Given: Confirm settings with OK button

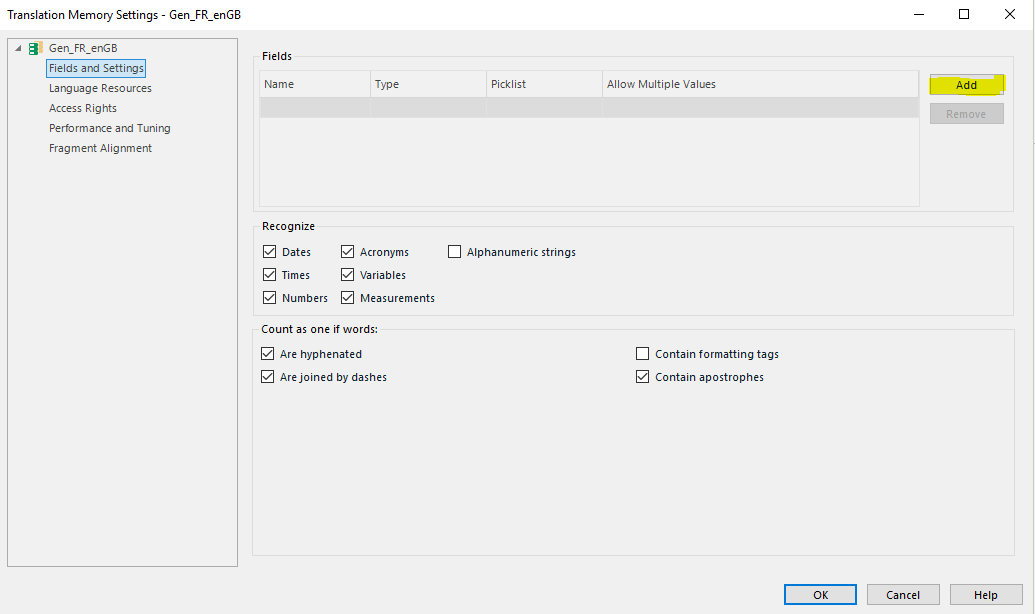Looking at the screenshot, I should click(820, 595).
